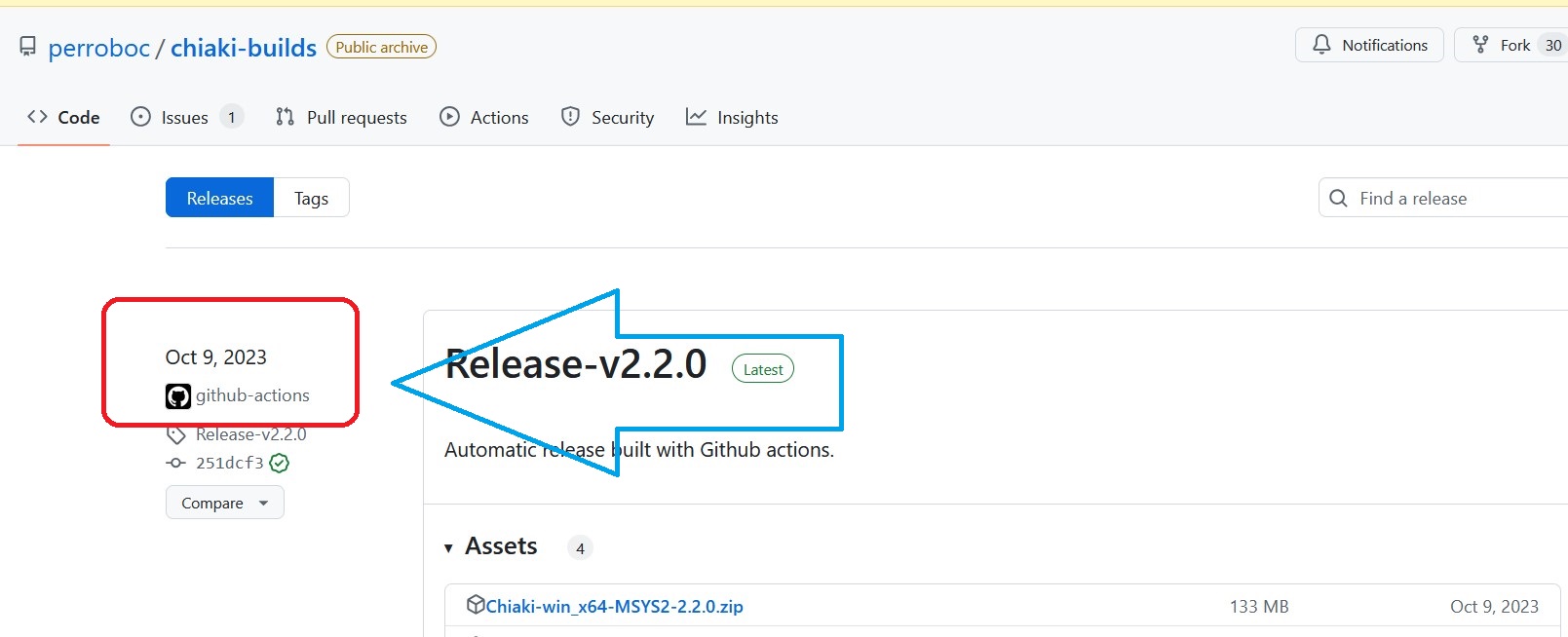
Task: Download Chiaki-win_x64-MSYS2-2.2.0.zip
Action: click(614, 606)
